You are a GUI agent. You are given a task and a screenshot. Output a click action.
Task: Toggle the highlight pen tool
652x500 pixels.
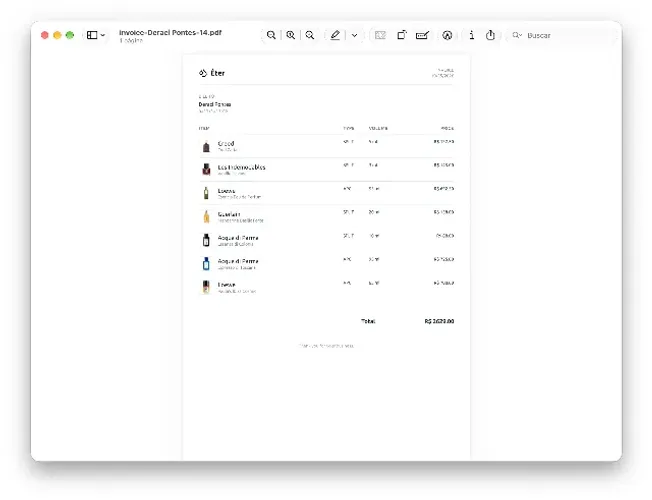tap(335, 35)
